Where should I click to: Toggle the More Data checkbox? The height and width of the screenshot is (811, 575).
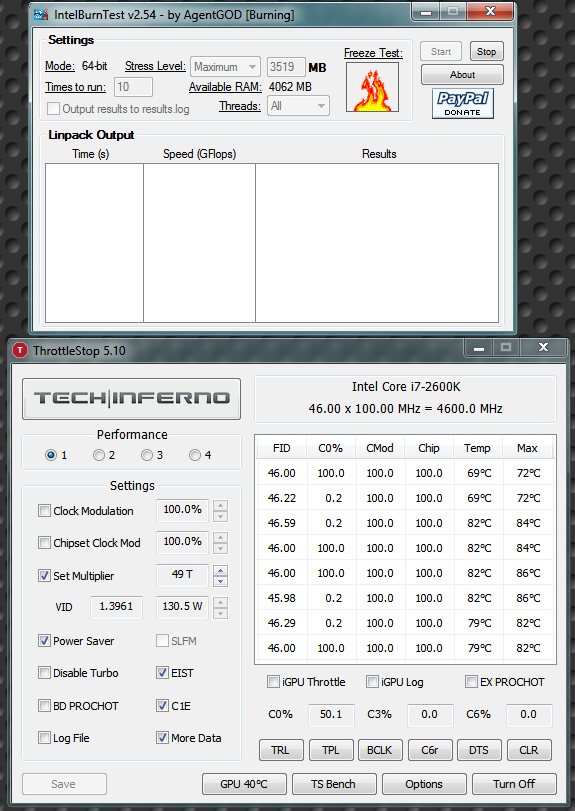tap(162, 738)
